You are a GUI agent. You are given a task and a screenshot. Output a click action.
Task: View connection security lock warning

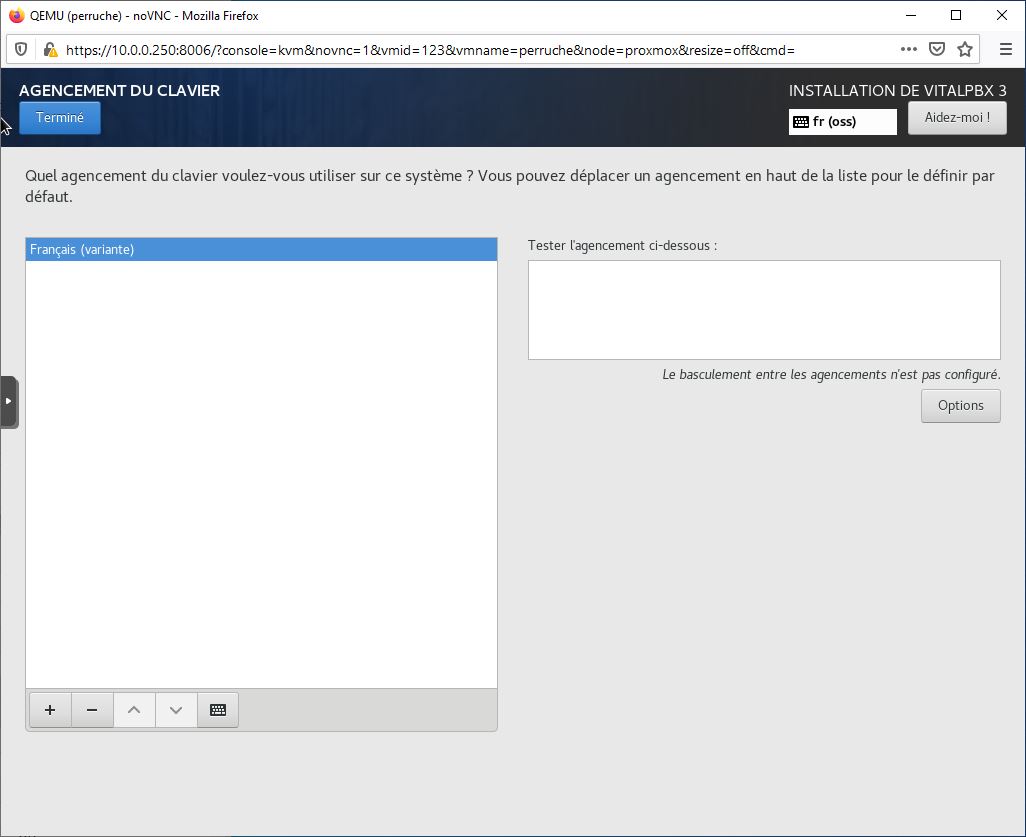pyautogui.click(x=50, y=49)
